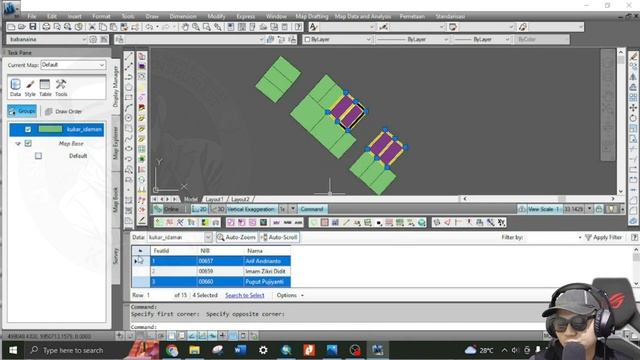This screenshot has height=360, width=640.
Task: Open the Text Style icon
Action: 313,27
